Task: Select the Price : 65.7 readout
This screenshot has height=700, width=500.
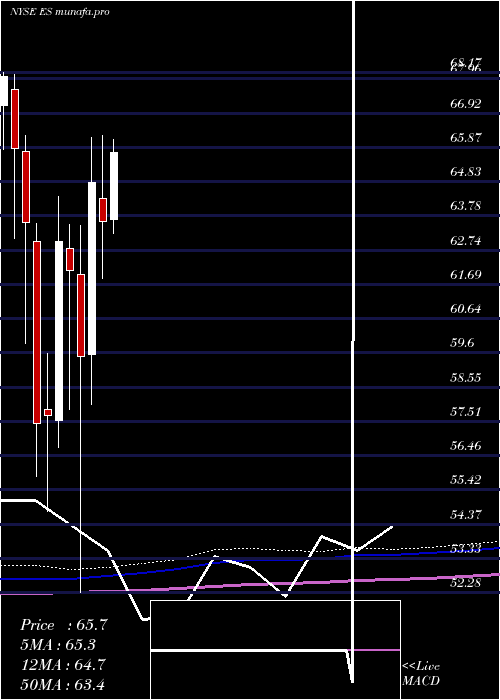Action: (x=64, y=625)
